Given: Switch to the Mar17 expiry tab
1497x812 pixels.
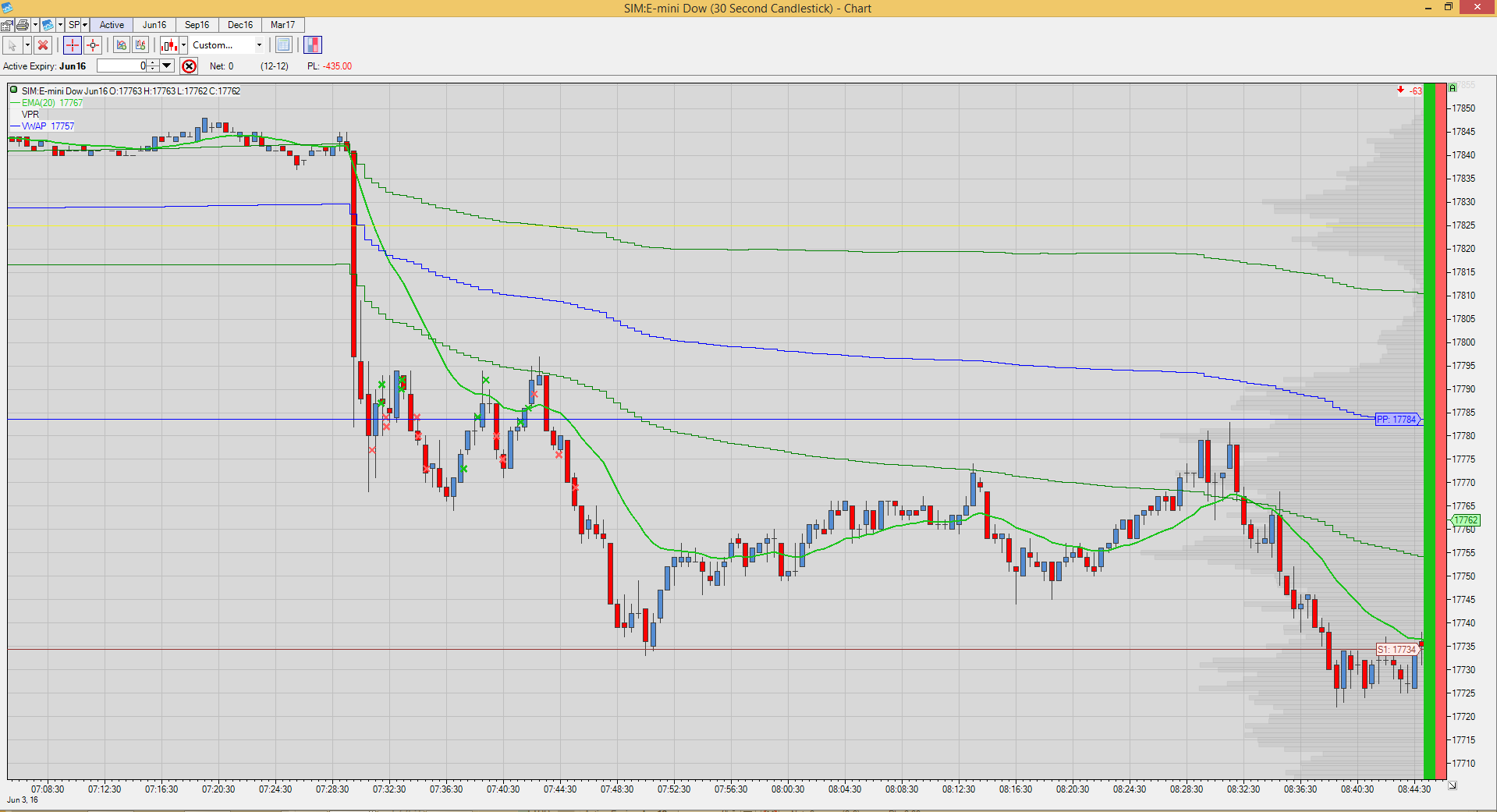Looking at the screenshot, I should point(283,25).
